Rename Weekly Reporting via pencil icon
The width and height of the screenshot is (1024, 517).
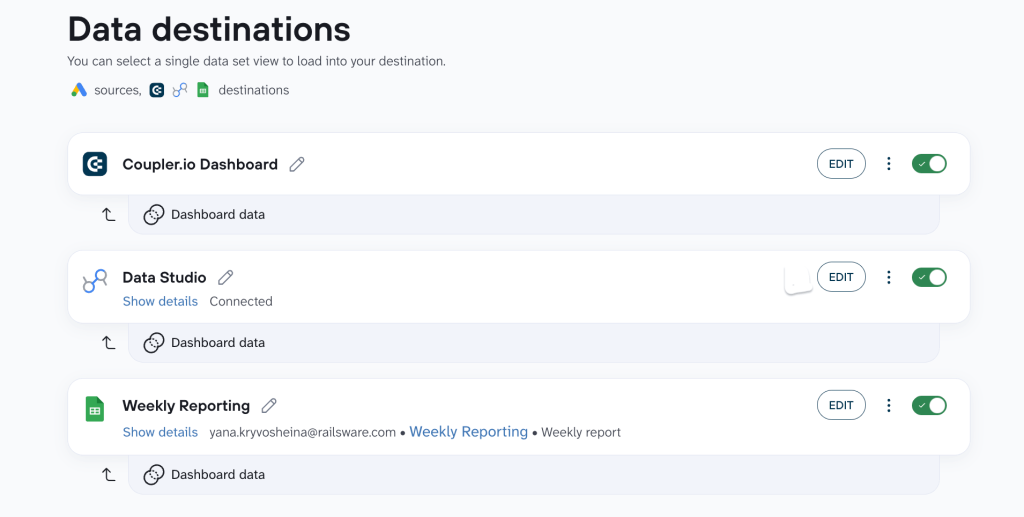pyautogui.click(x=269, y=405)
